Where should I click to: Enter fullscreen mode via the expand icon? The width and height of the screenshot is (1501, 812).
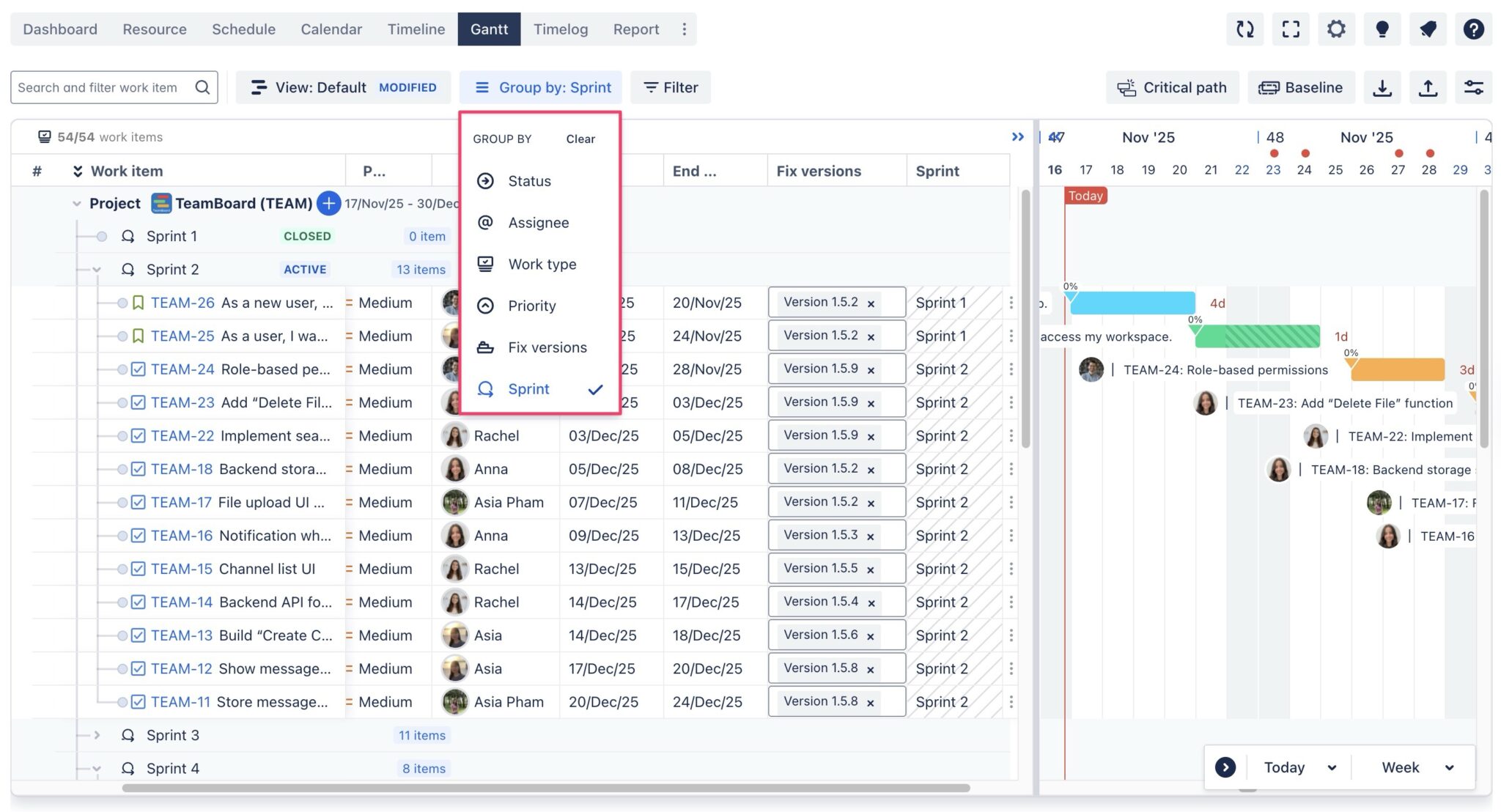1290,29
